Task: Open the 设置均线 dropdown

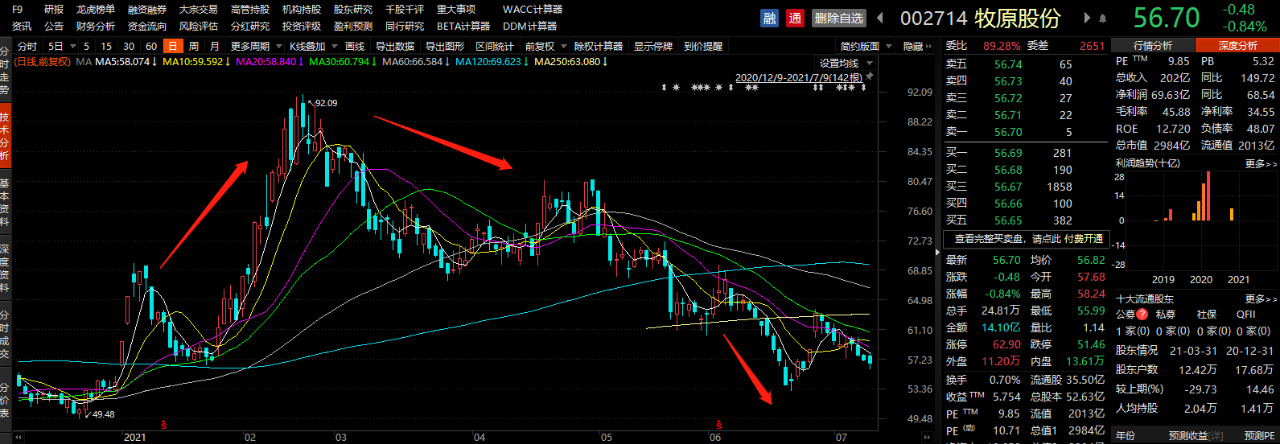Action: [x=845, y=62]
